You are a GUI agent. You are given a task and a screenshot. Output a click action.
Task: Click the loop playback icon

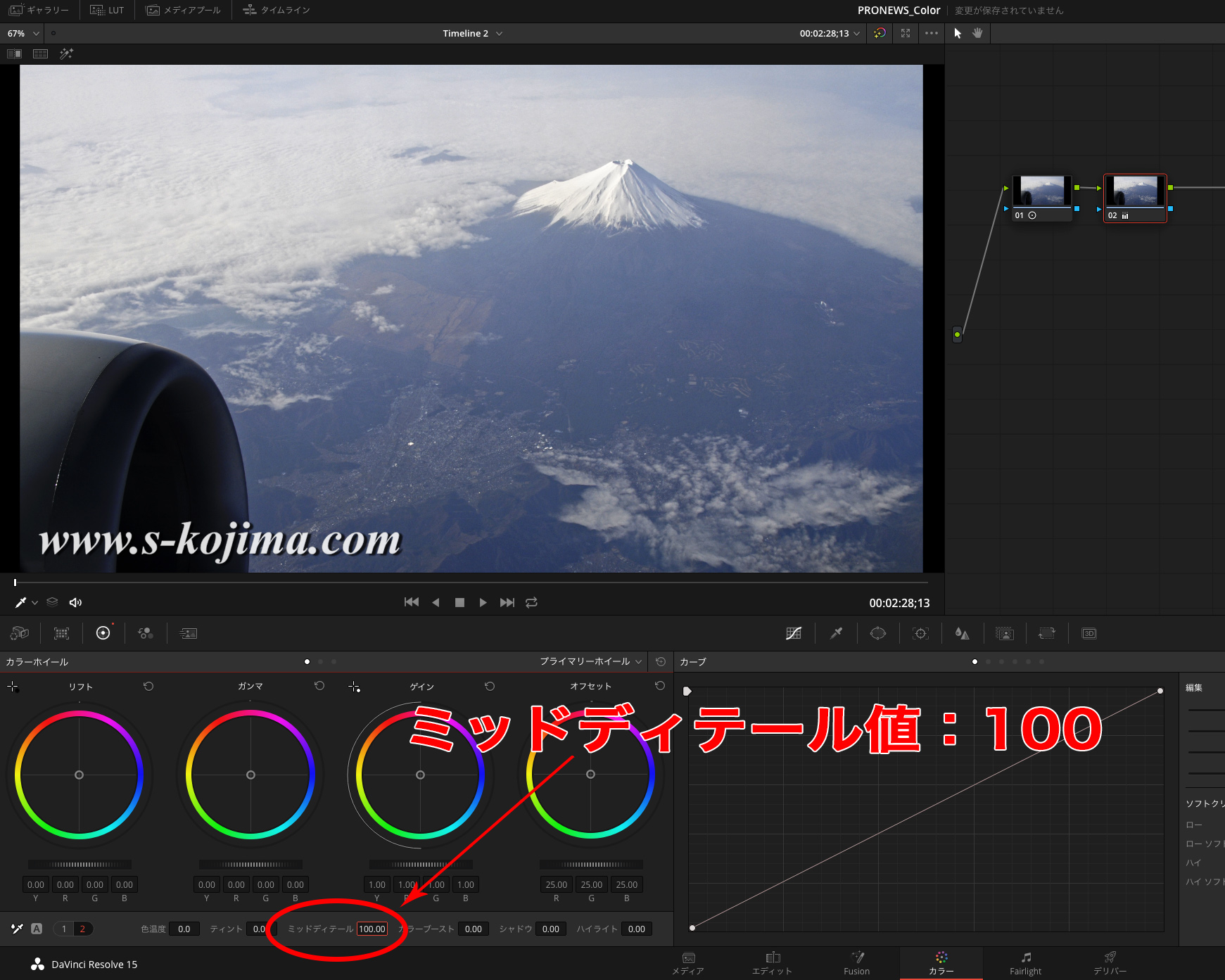coord(532,602)
